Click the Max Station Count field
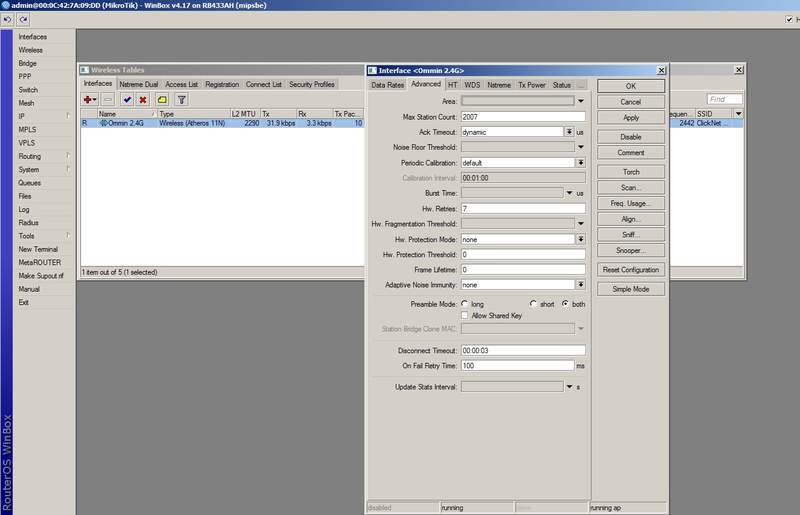 pyautogui.click(x=523, y=117)
